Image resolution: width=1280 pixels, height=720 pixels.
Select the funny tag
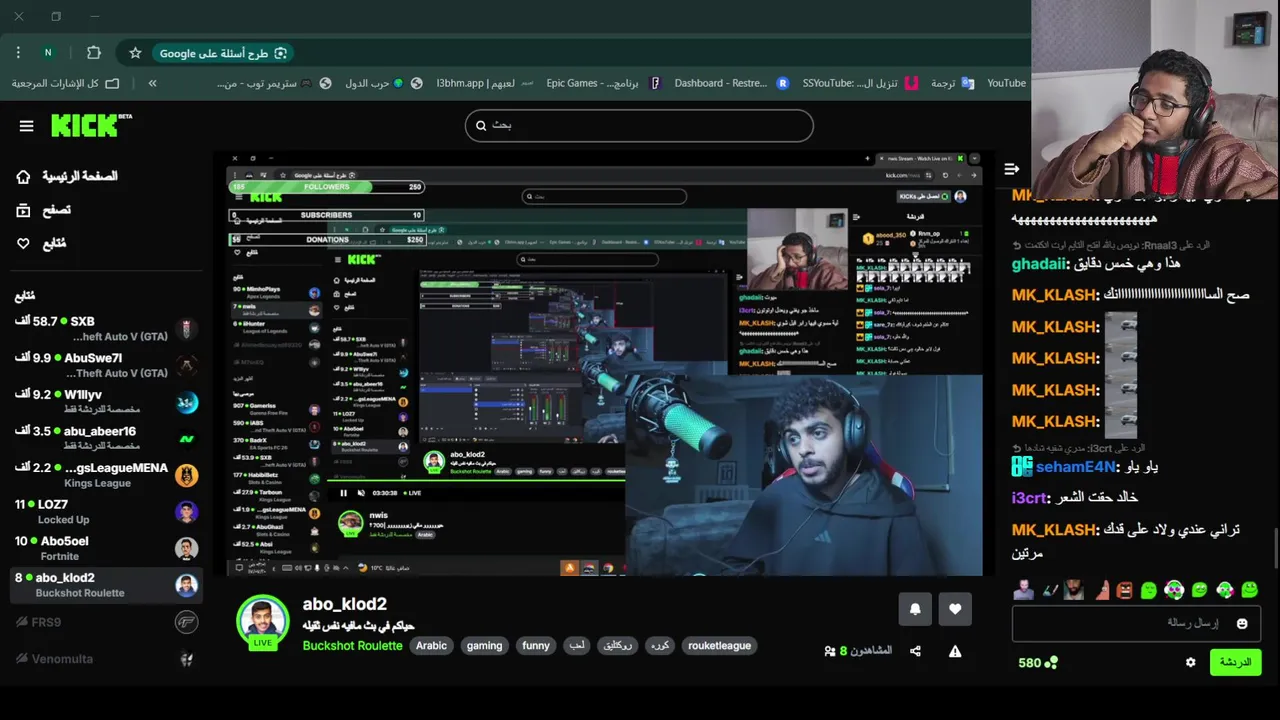click(x=536, y=646)
